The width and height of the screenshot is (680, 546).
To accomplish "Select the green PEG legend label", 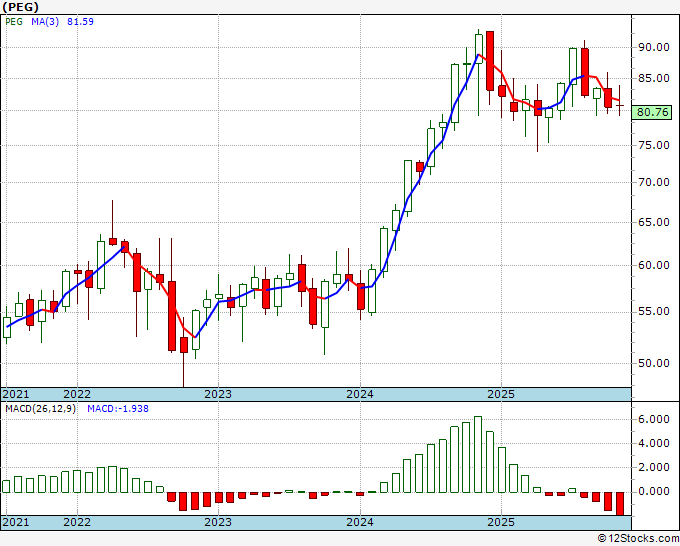I will [x=14, y=22].
